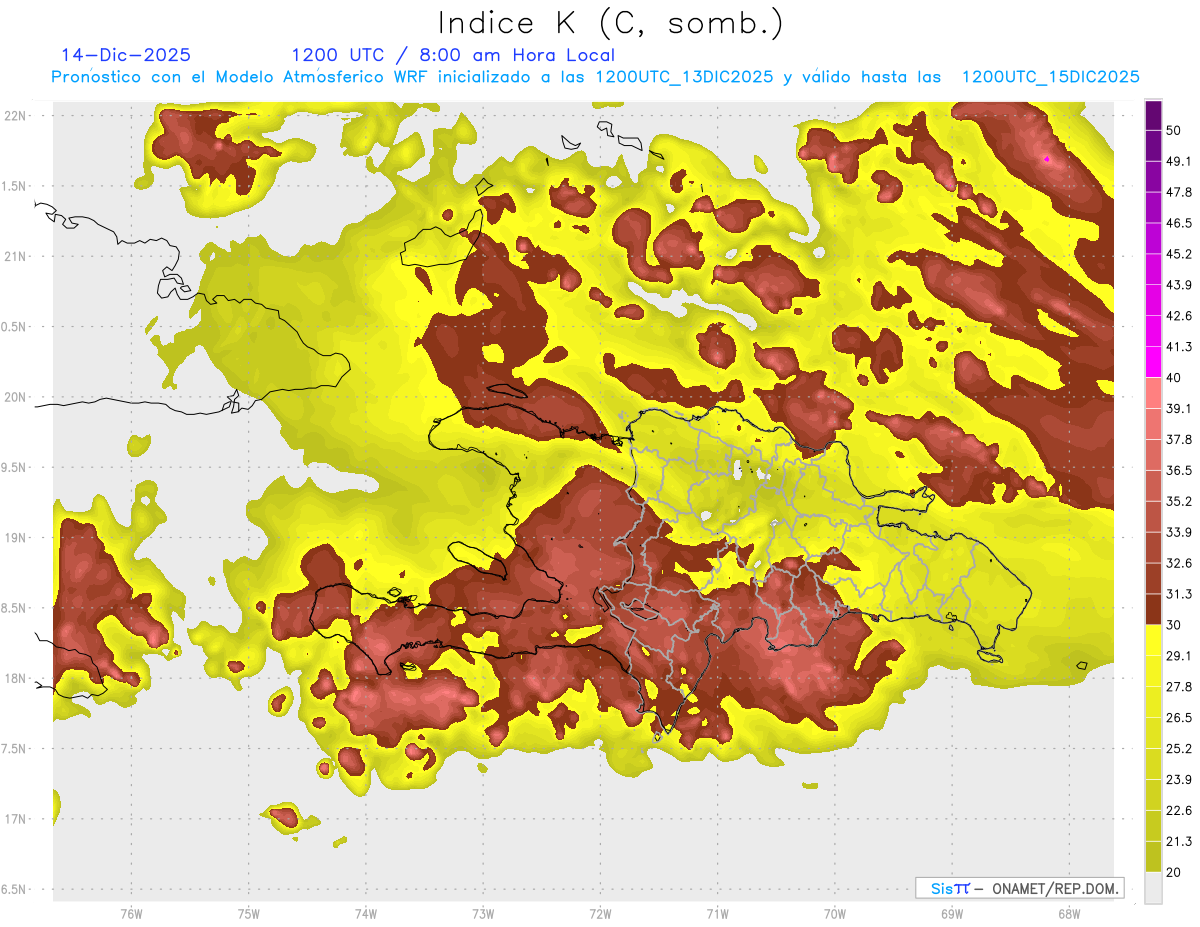Click the colorbar value "29.1"
Screen dimensions: 1200x927
[x=1179, y=656]
